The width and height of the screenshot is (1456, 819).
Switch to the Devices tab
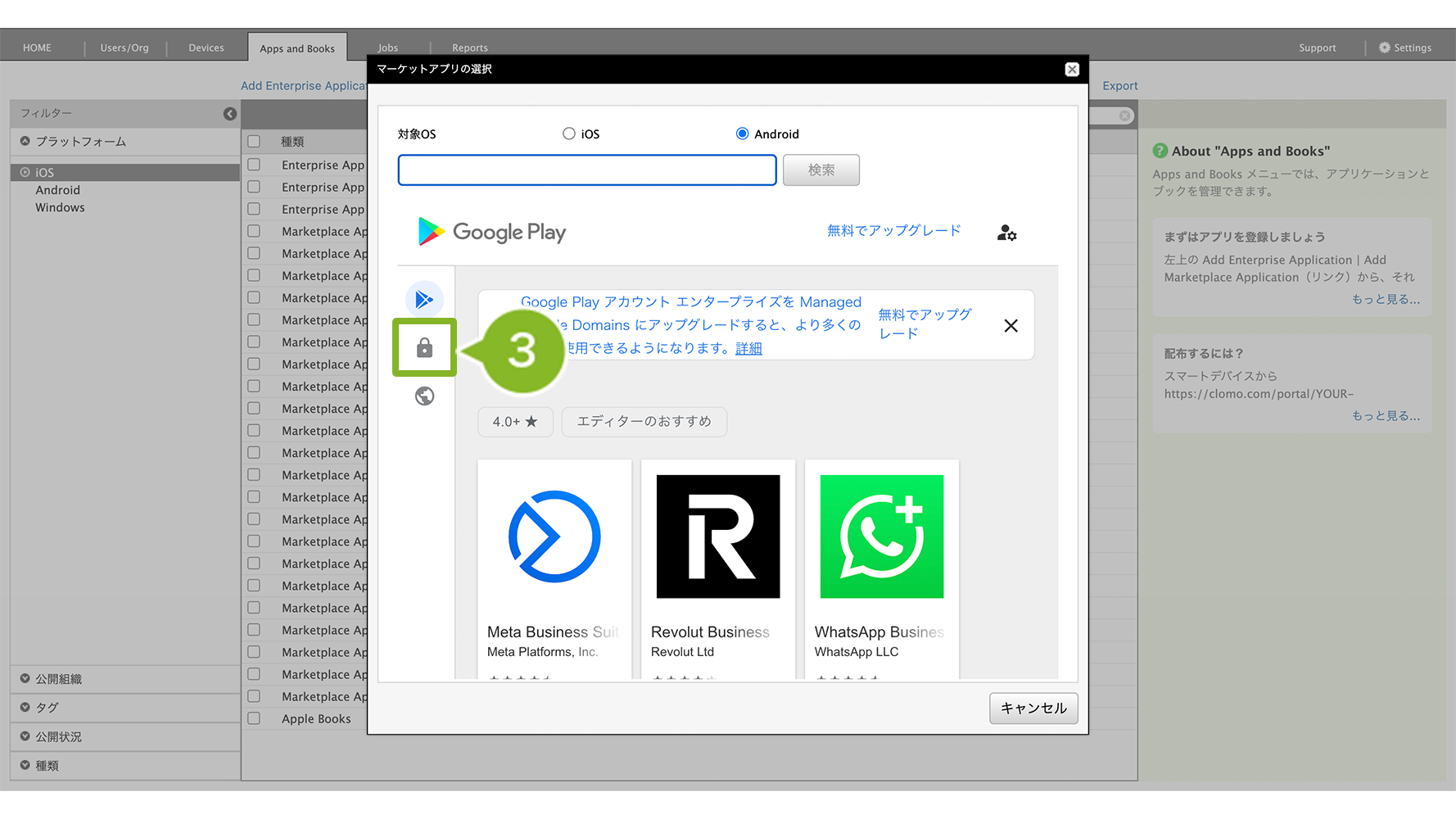(x=206, y=48)
